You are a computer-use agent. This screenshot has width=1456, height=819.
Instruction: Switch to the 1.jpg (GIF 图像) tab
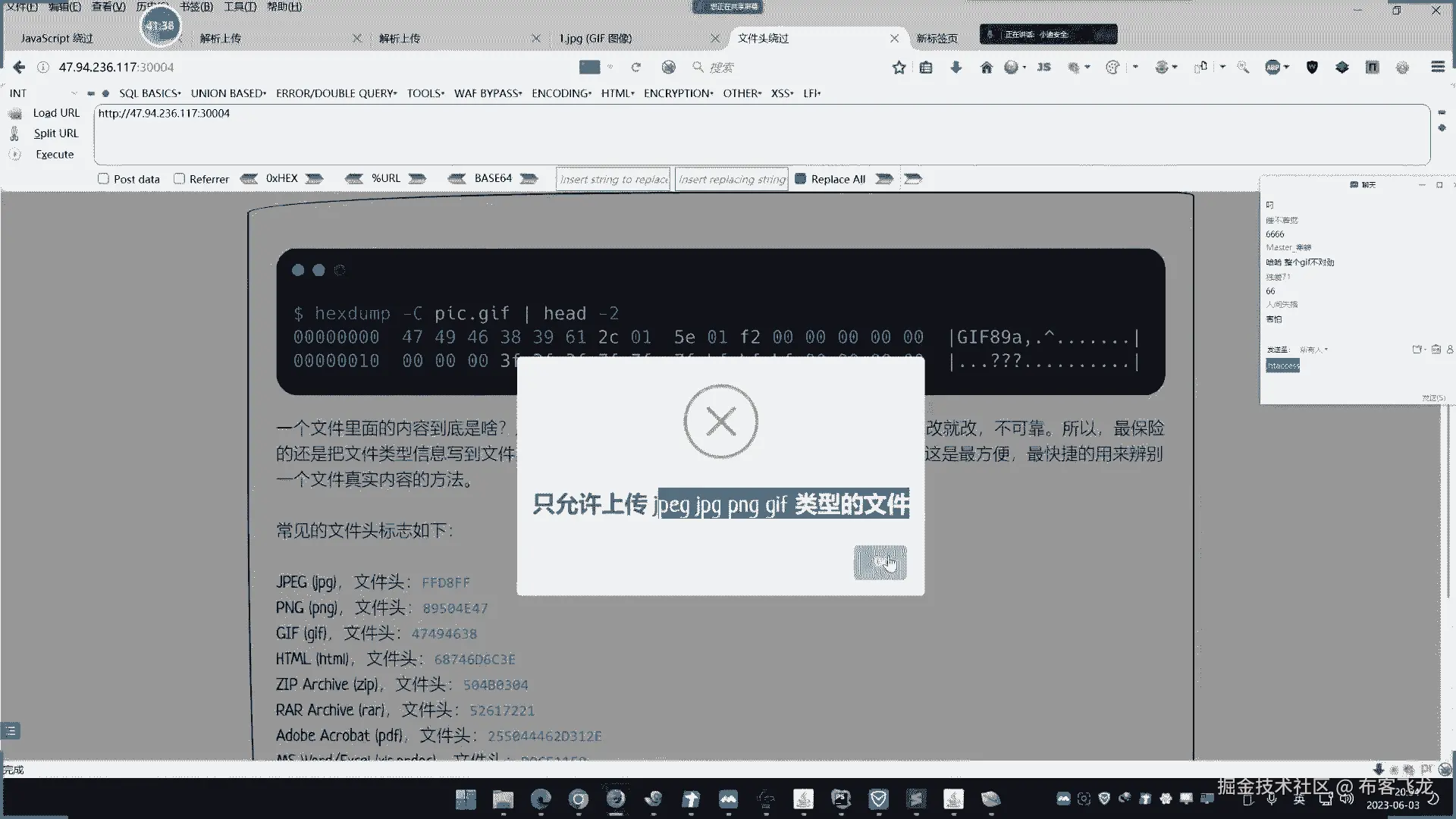tap(595, 38)
